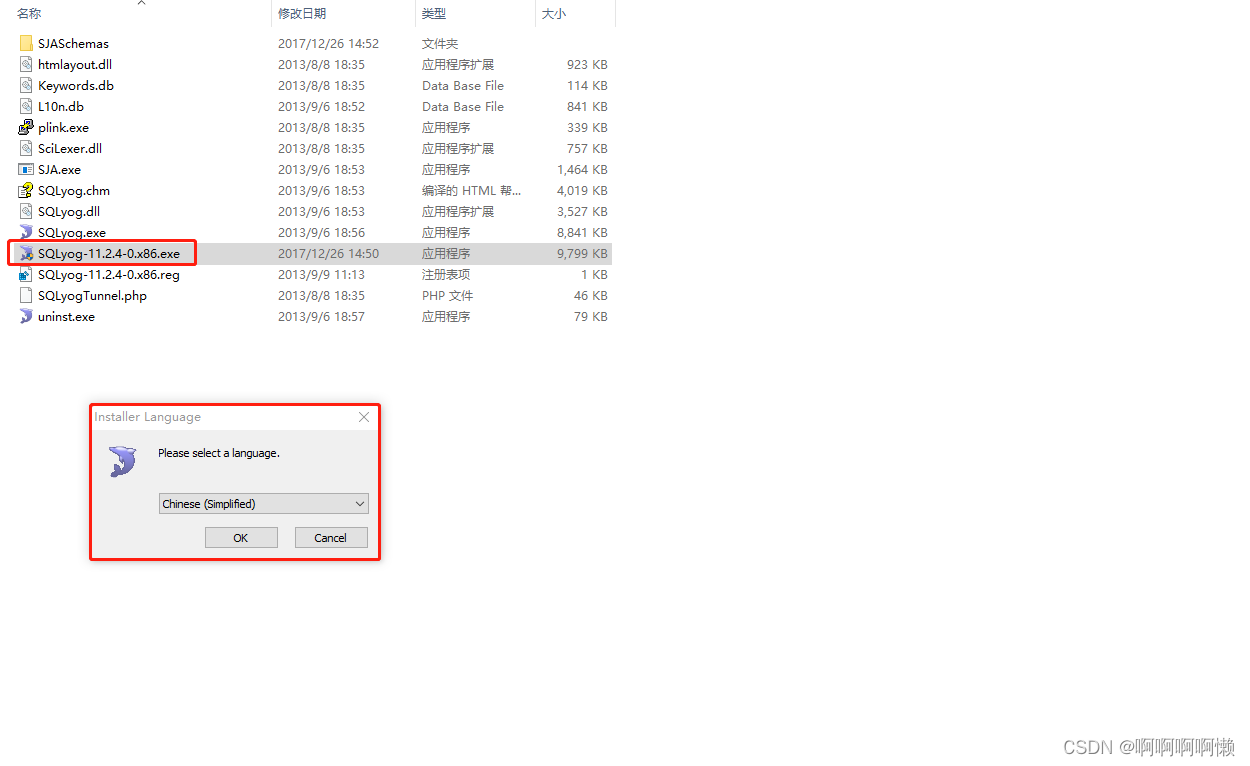Click the 注册表项 type cell

(446, 274)
